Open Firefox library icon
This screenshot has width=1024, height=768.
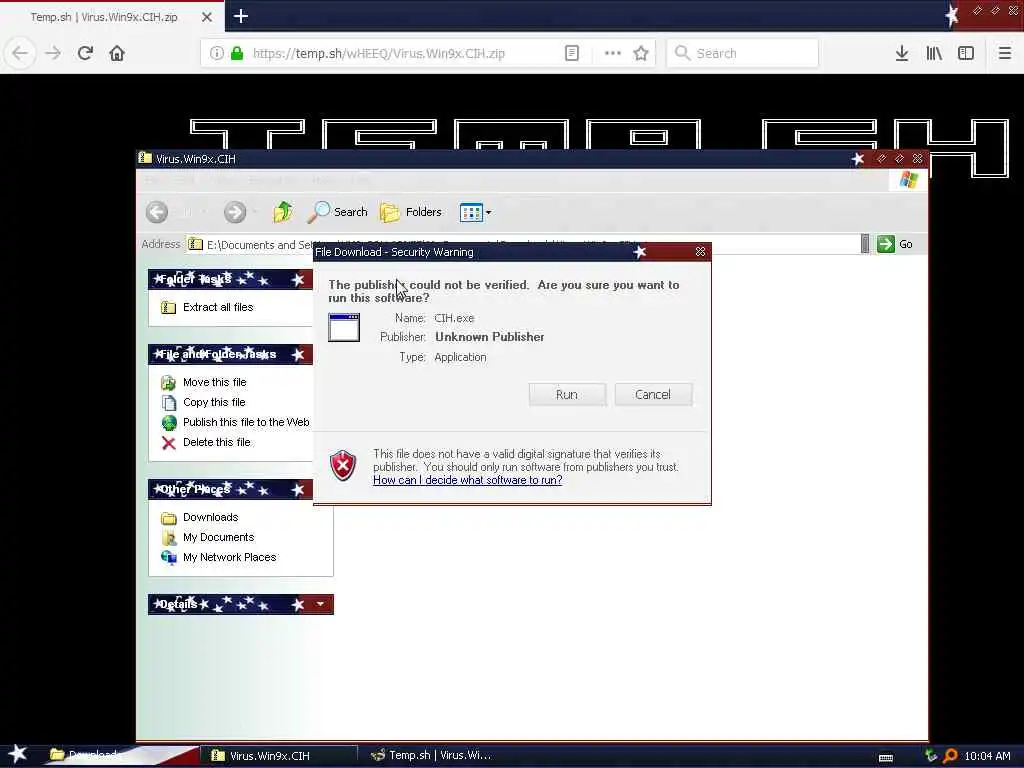[934, 53]
